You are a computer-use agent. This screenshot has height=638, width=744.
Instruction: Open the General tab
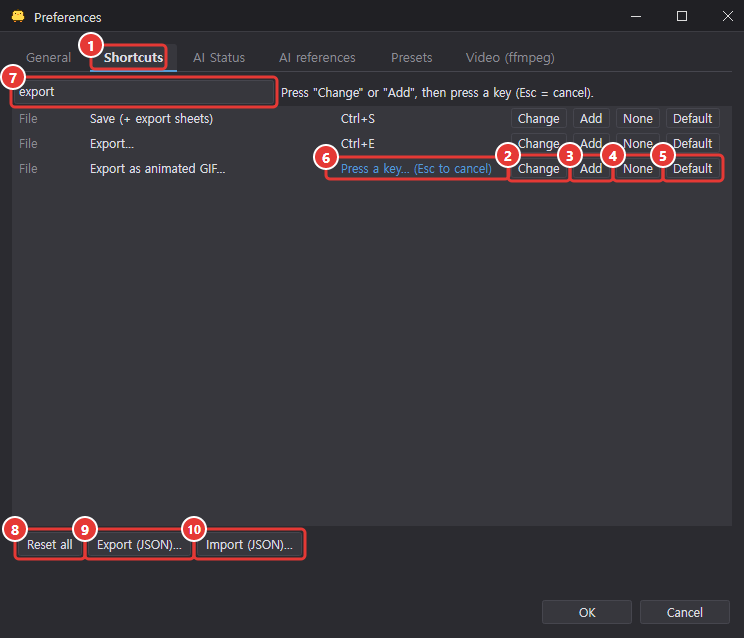click(48, 57)
